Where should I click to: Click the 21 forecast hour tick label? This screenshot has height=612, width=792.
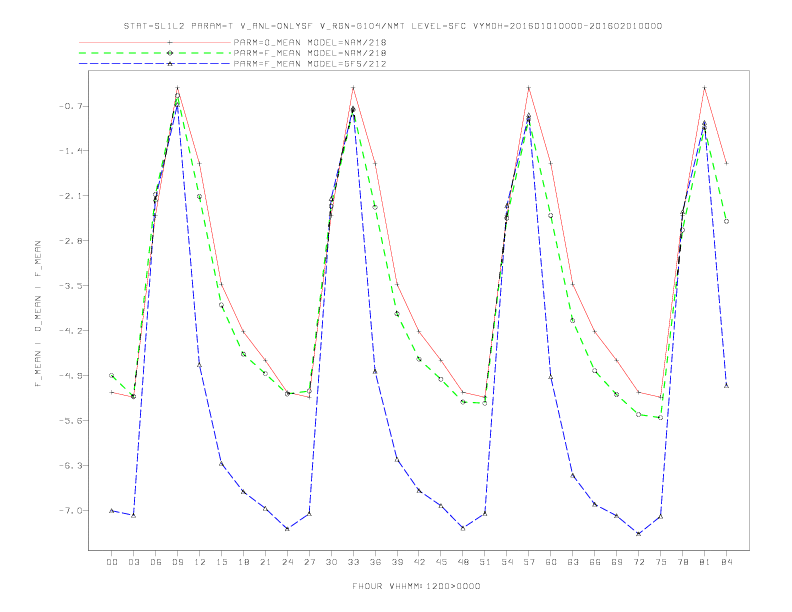click(265, 562)
